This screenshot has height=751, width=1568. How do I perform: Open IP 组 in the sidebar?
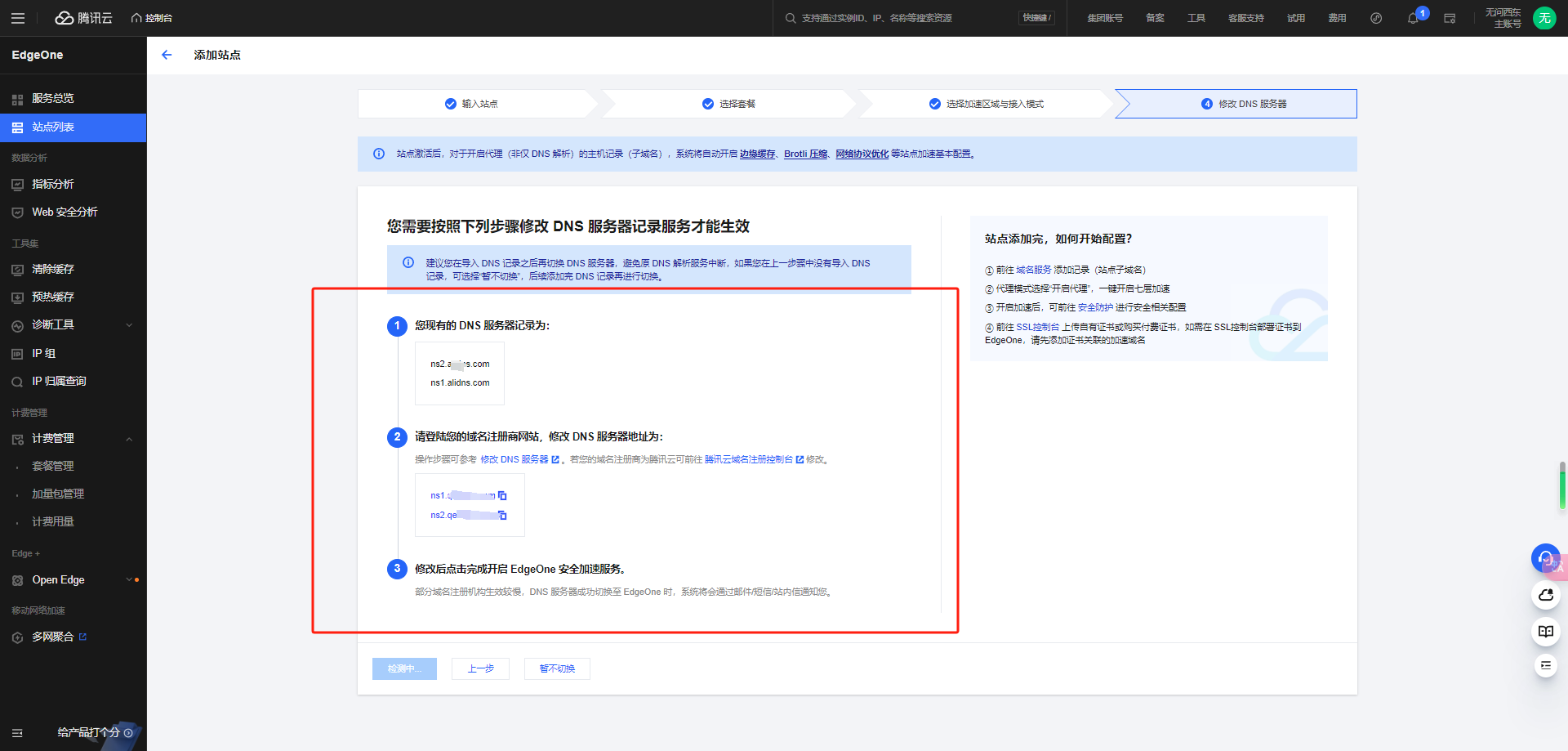click(73, 354)
